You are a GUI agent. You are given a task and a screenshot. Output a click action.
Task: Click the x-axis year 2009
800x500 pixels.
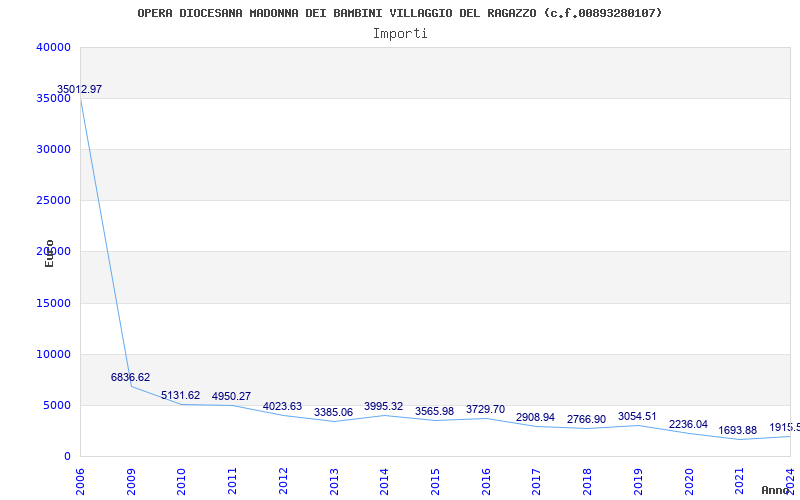pos(131,482)
